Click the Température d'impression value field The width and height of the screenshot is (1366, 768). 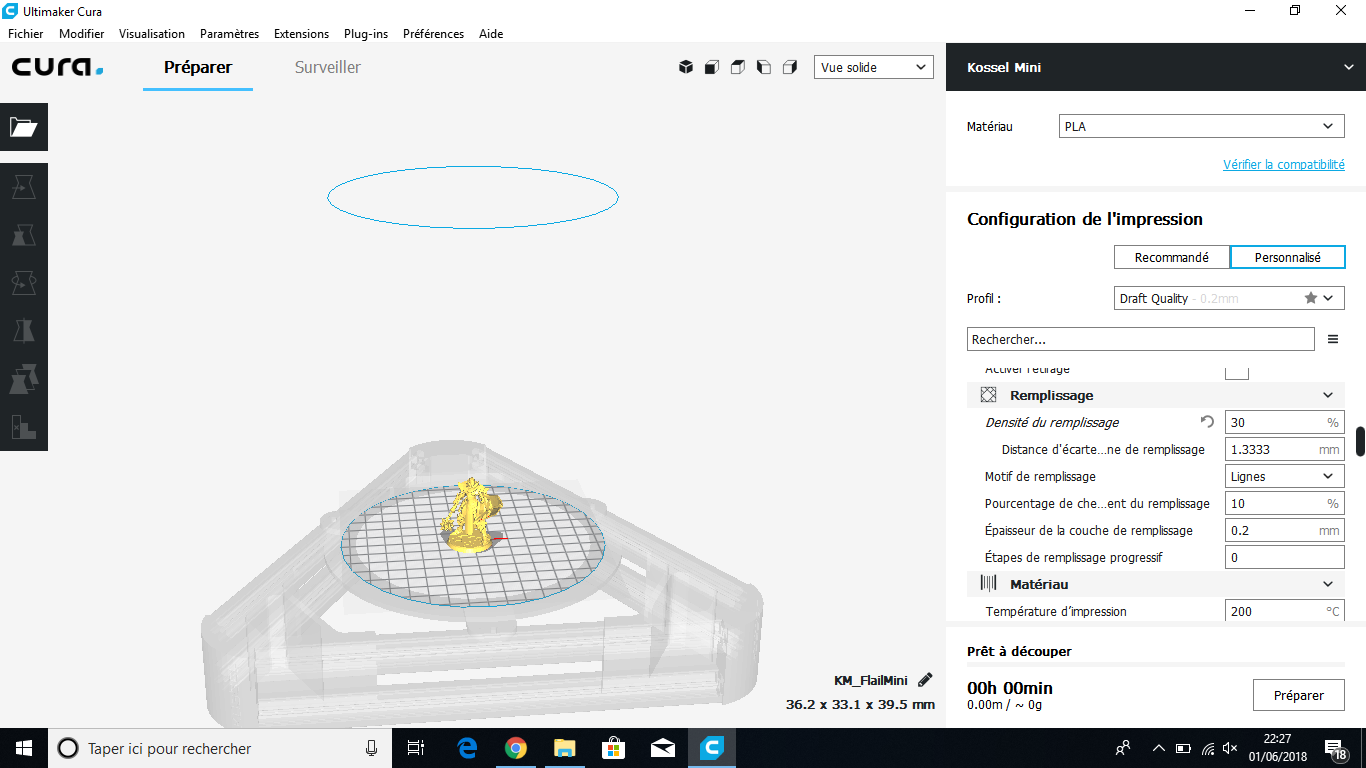(x=1285, y=610)
